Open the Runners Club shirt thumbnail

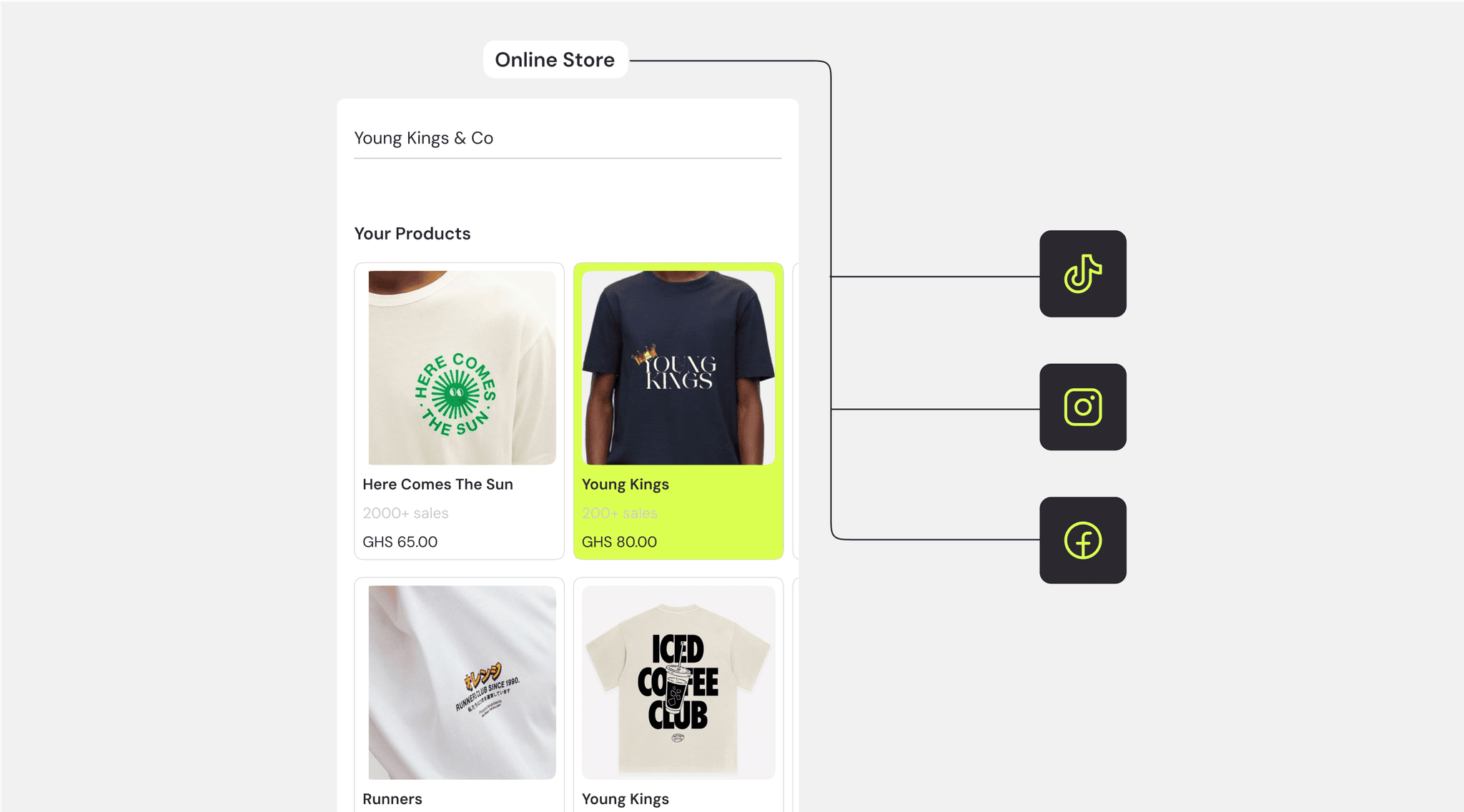[x=462, y=683]
